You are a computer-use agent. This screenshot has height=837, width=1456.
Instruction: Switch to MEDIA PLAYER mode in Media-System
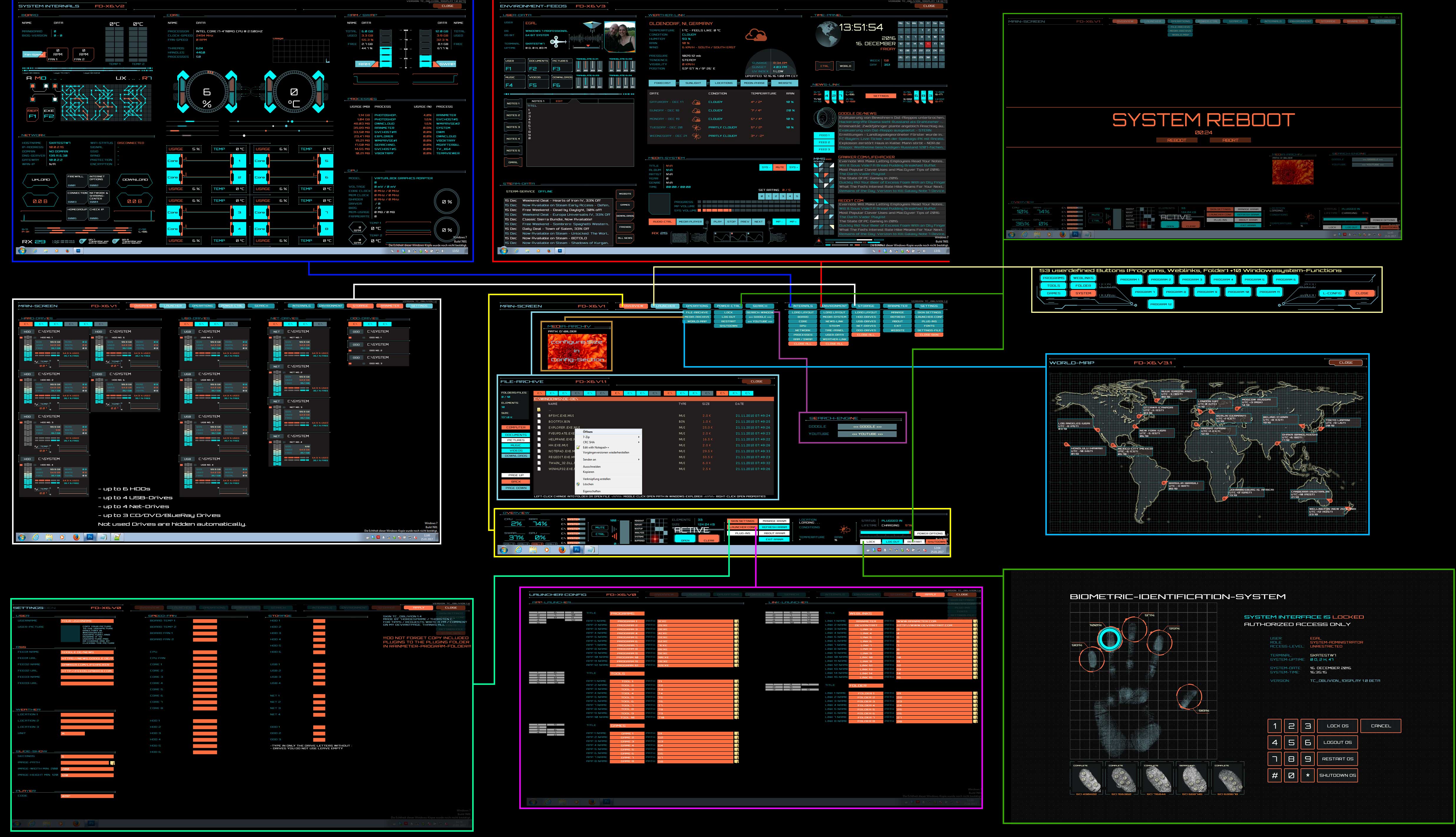(690, 222)
